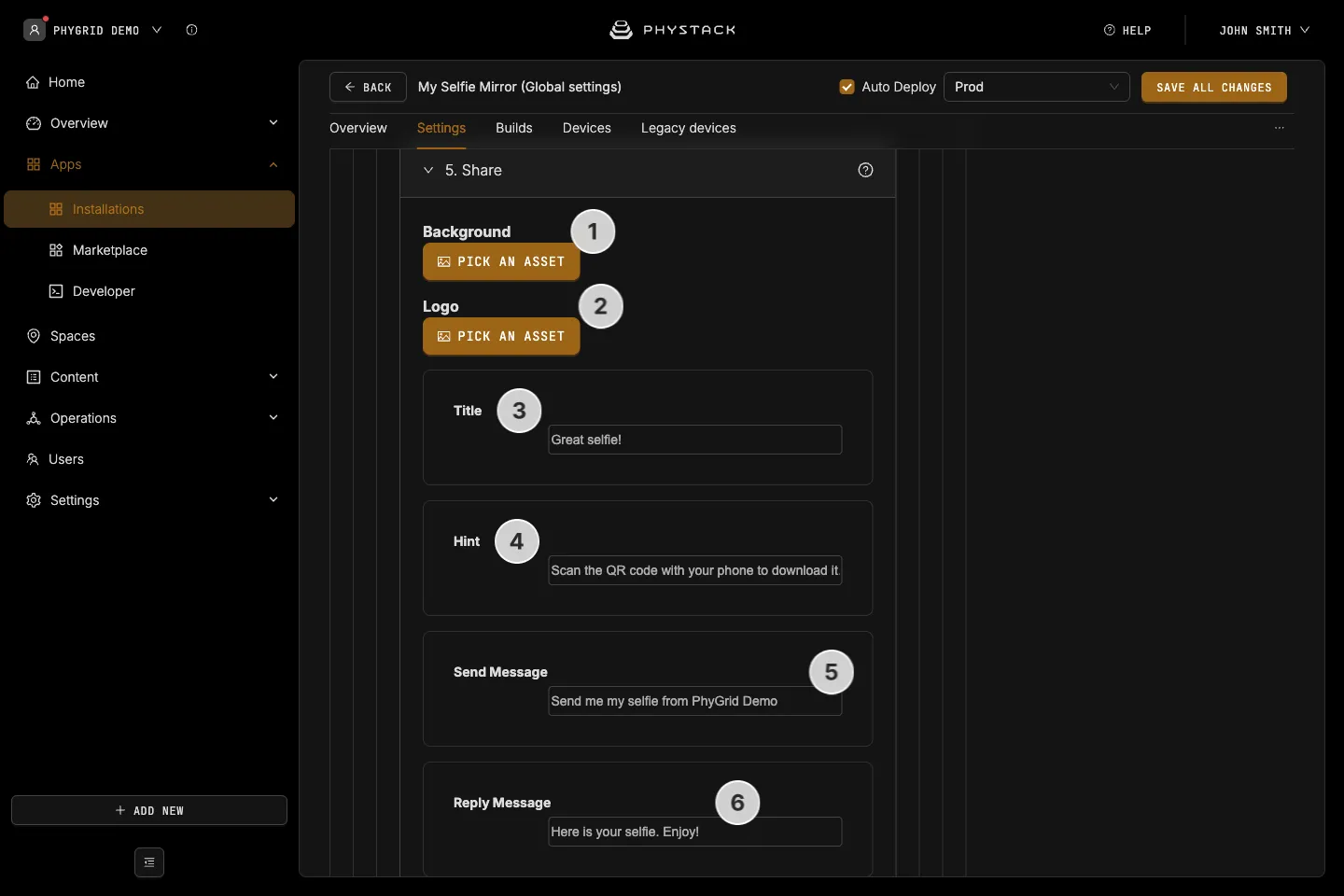Click the info icon beside PhyGrid Demo
Viewport: 1344px width, 896px height.
pyautogui.click(x=191, y=30)
